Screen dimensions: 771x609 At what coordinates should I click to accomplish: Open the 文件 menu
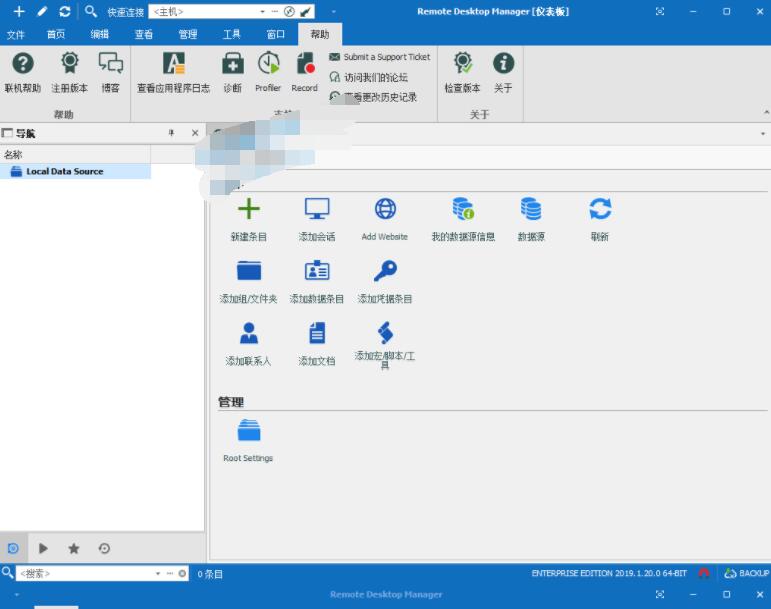click(x=15, y=34)
